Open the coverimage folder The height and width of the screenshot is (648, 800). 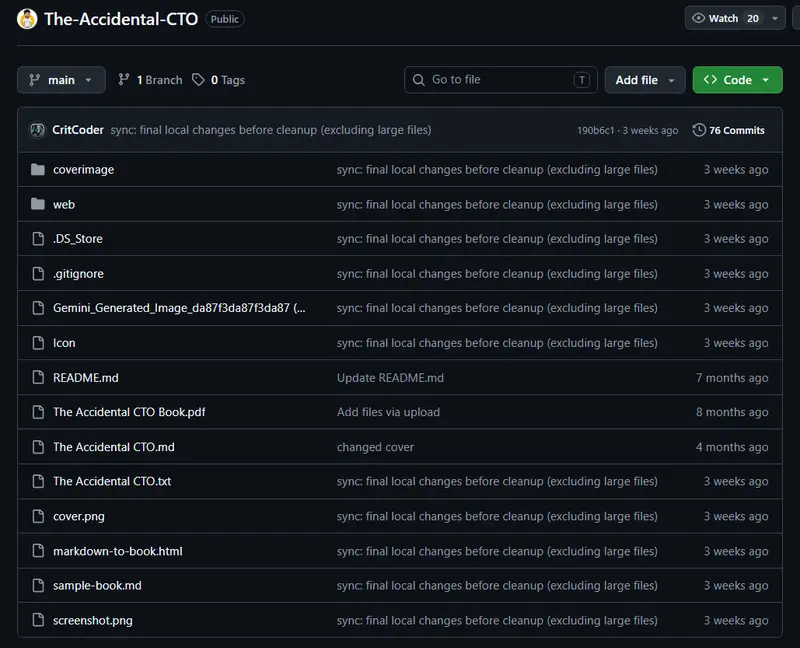(84, 169)
